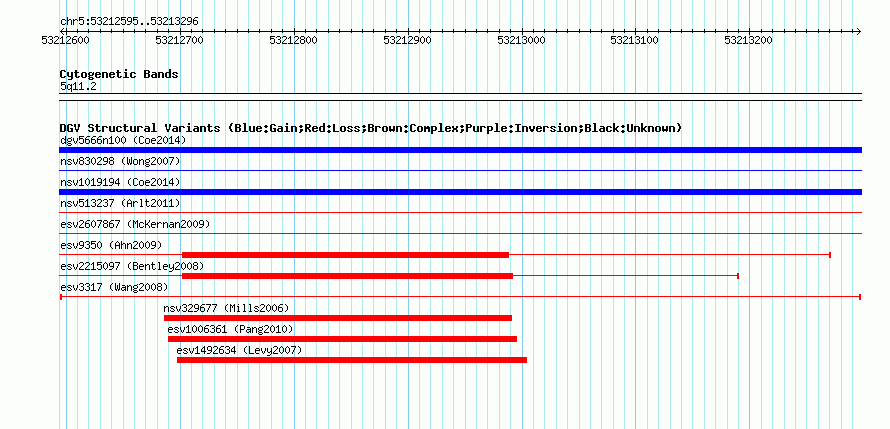Click the dgv5666n100 (Coe2014) variant label
890x429 pixels.
point(123,140)
